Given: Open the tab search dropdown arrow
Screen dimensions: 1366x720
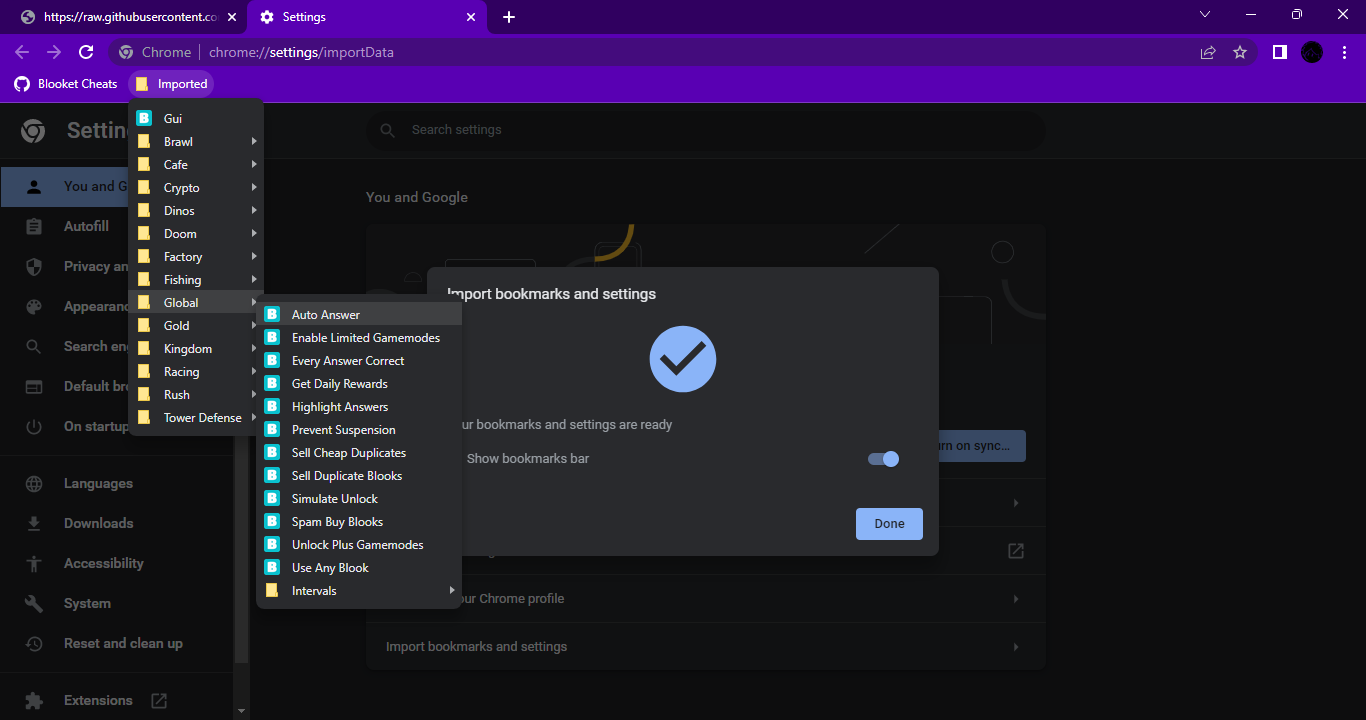Looking at the screenshot, I should pyautogui.click(x=1205, y=14).
